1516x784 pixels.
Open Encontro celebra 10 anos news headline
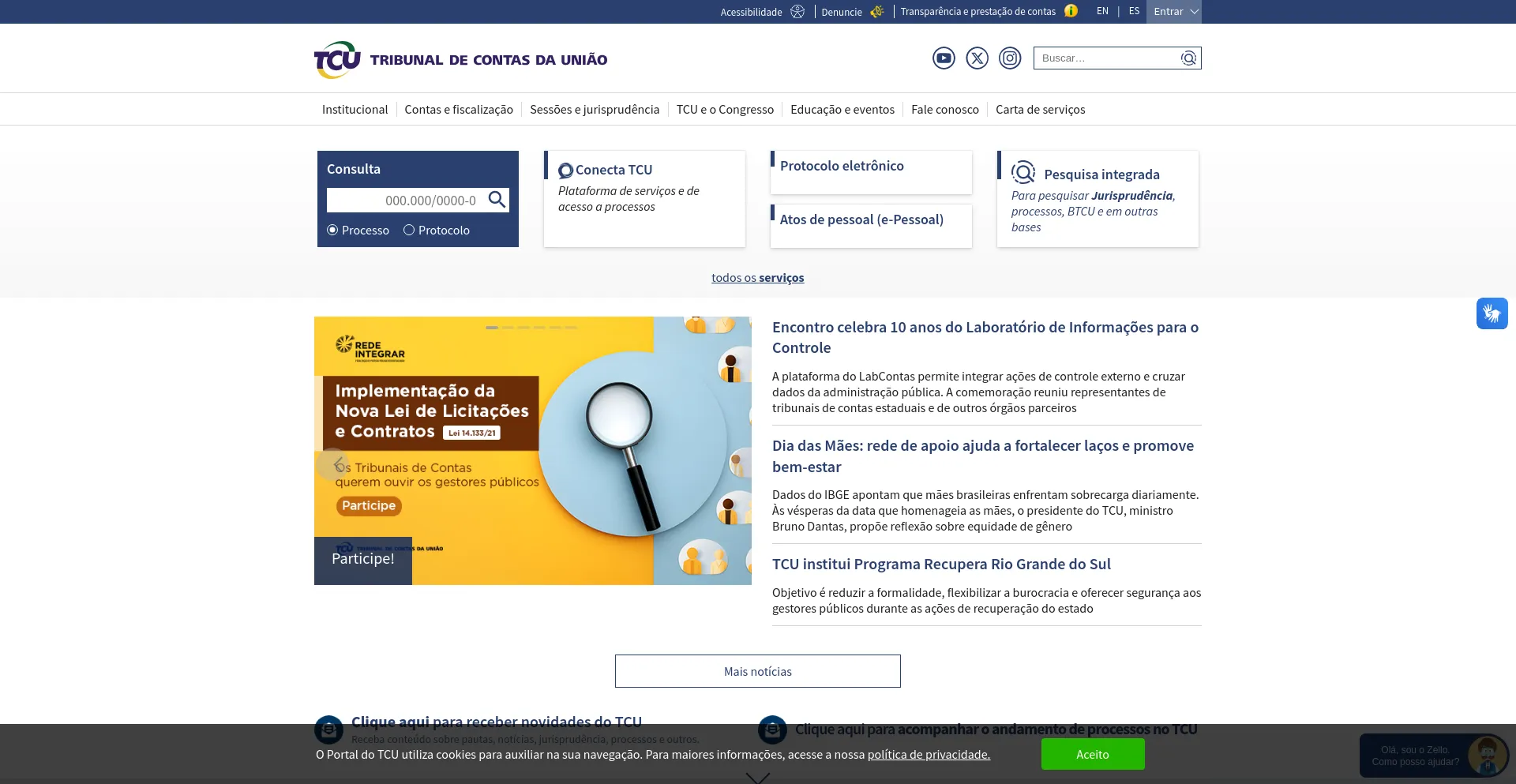pyautogui.click(x=985, y=337)
